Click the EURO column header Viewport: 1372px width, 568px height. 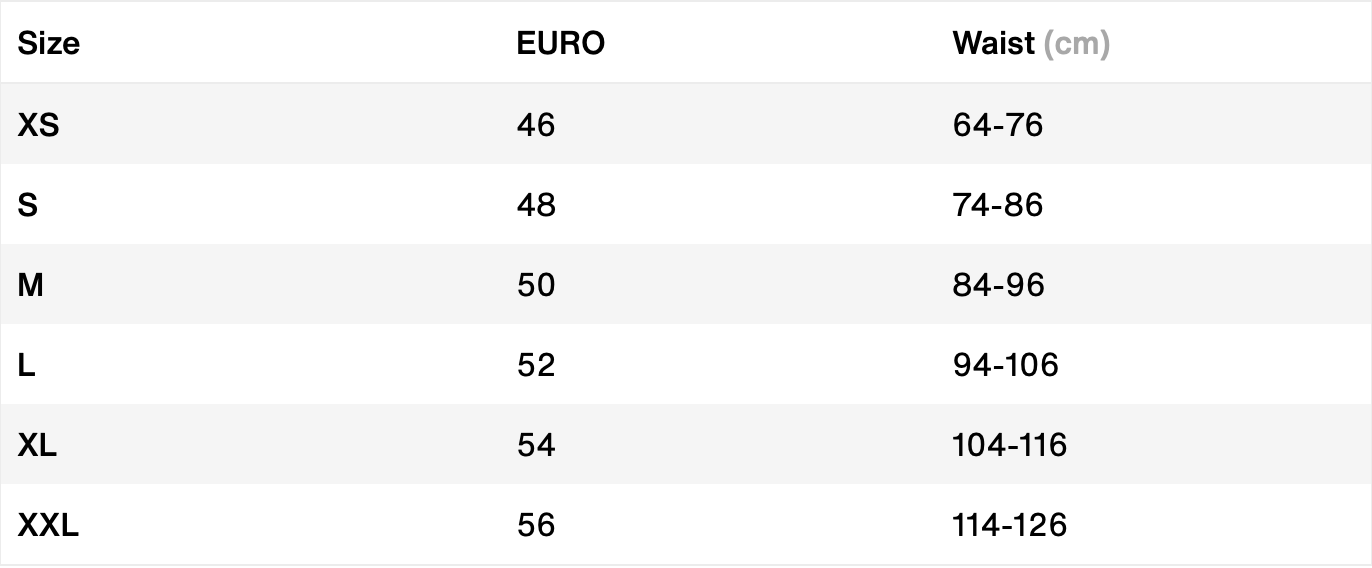tap(560, 44)
